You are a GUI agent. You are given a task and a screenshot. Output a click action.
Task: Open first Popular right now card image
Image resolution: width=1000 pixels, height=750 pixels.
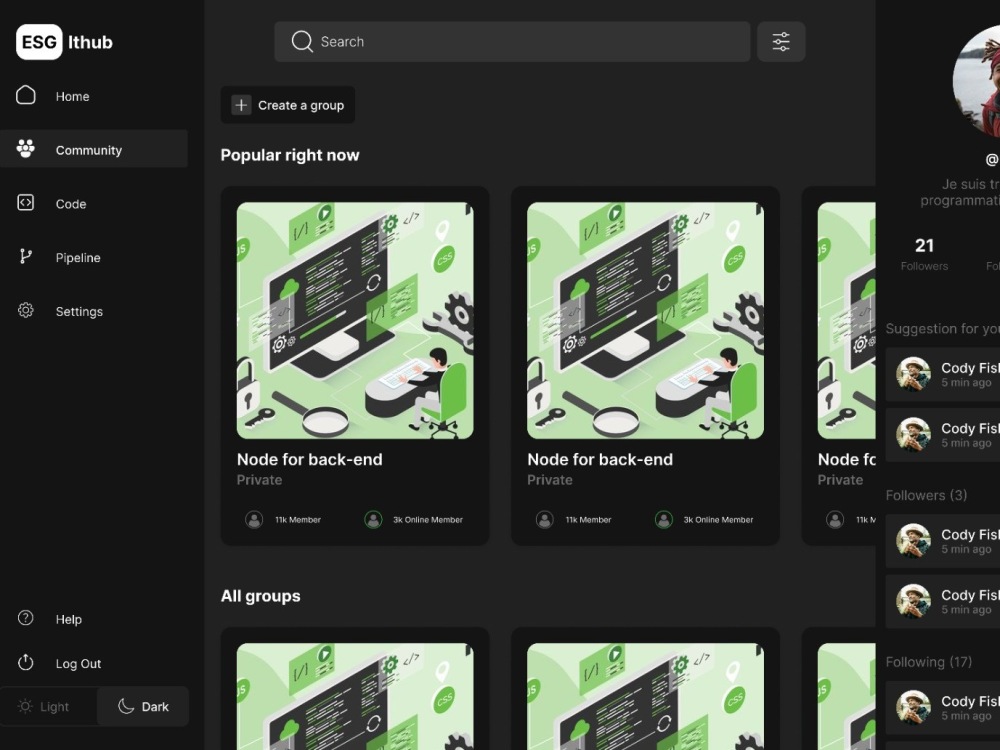pos(355,320)
